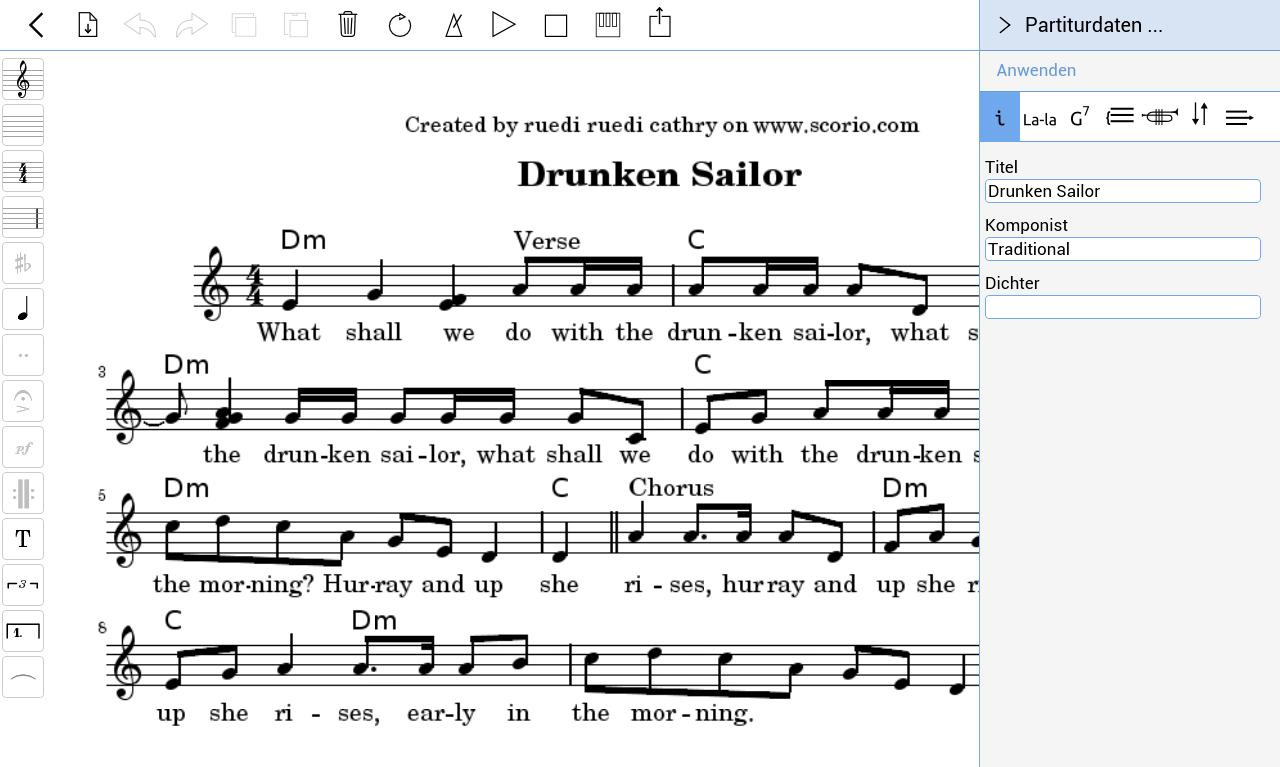This screenshot has width=1280, height=767.
Task: Select the staff lines tool
Action: (23, 125)
